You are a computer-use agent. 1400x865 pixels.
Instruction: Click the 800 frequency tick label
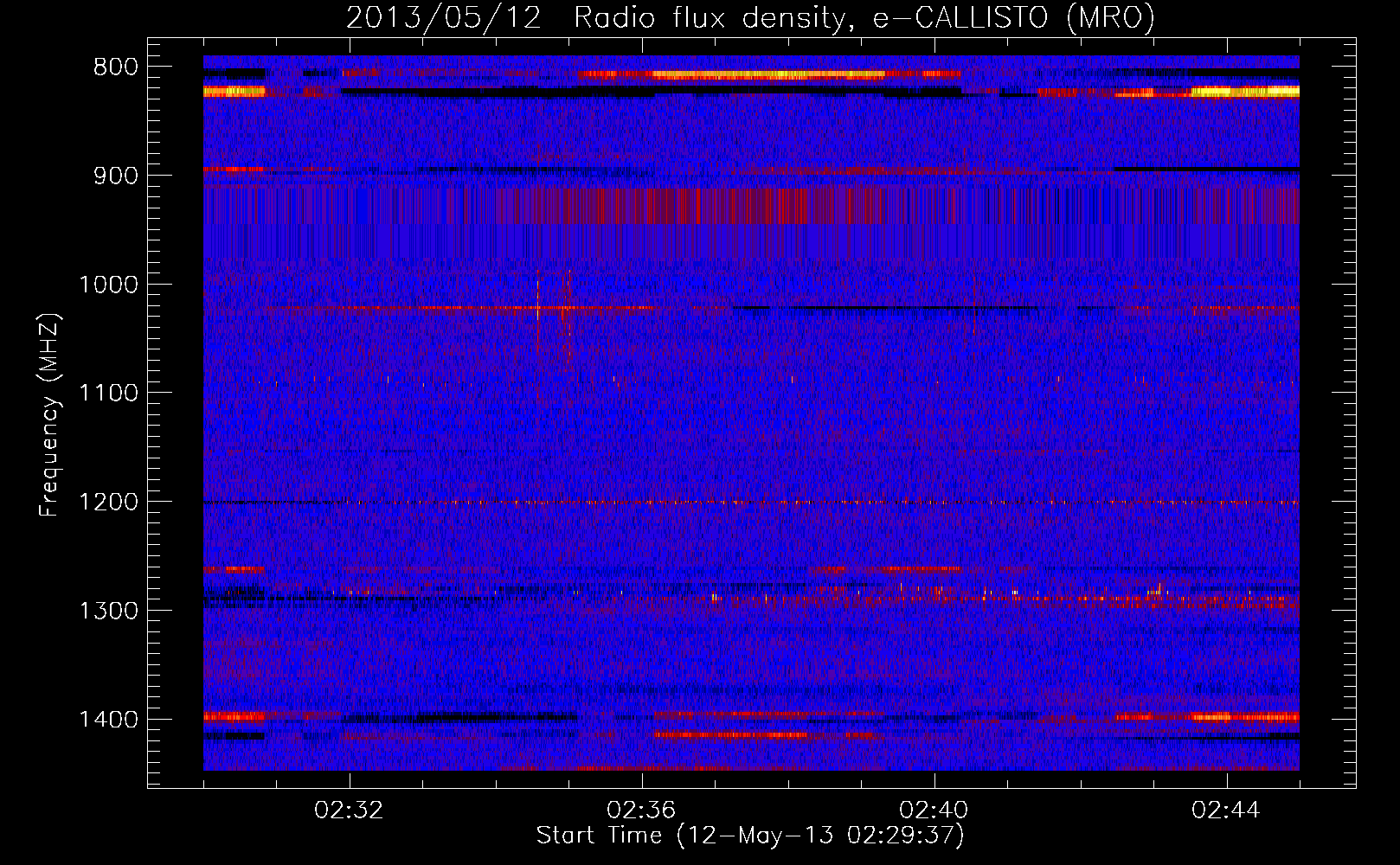pyautogui.click(x=116, y=67)
